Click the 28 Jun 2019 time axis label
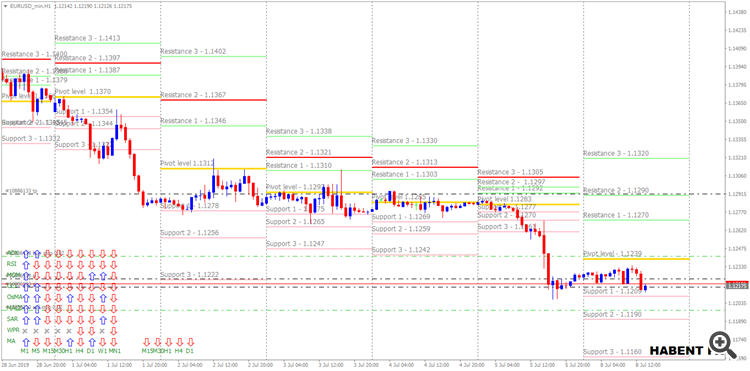This screenshot has height=371, width=750. [15, 365]
